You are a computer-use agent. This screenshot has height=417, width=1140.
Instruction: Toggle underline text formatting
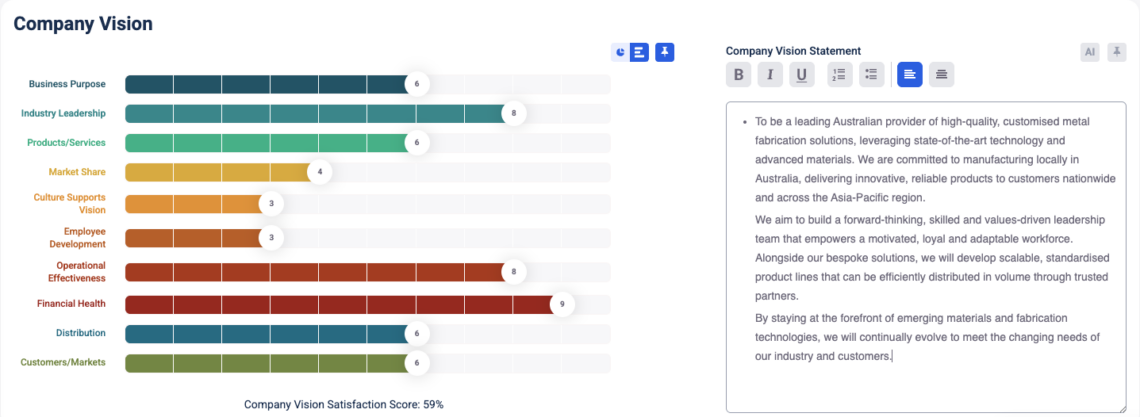[801, 74]
